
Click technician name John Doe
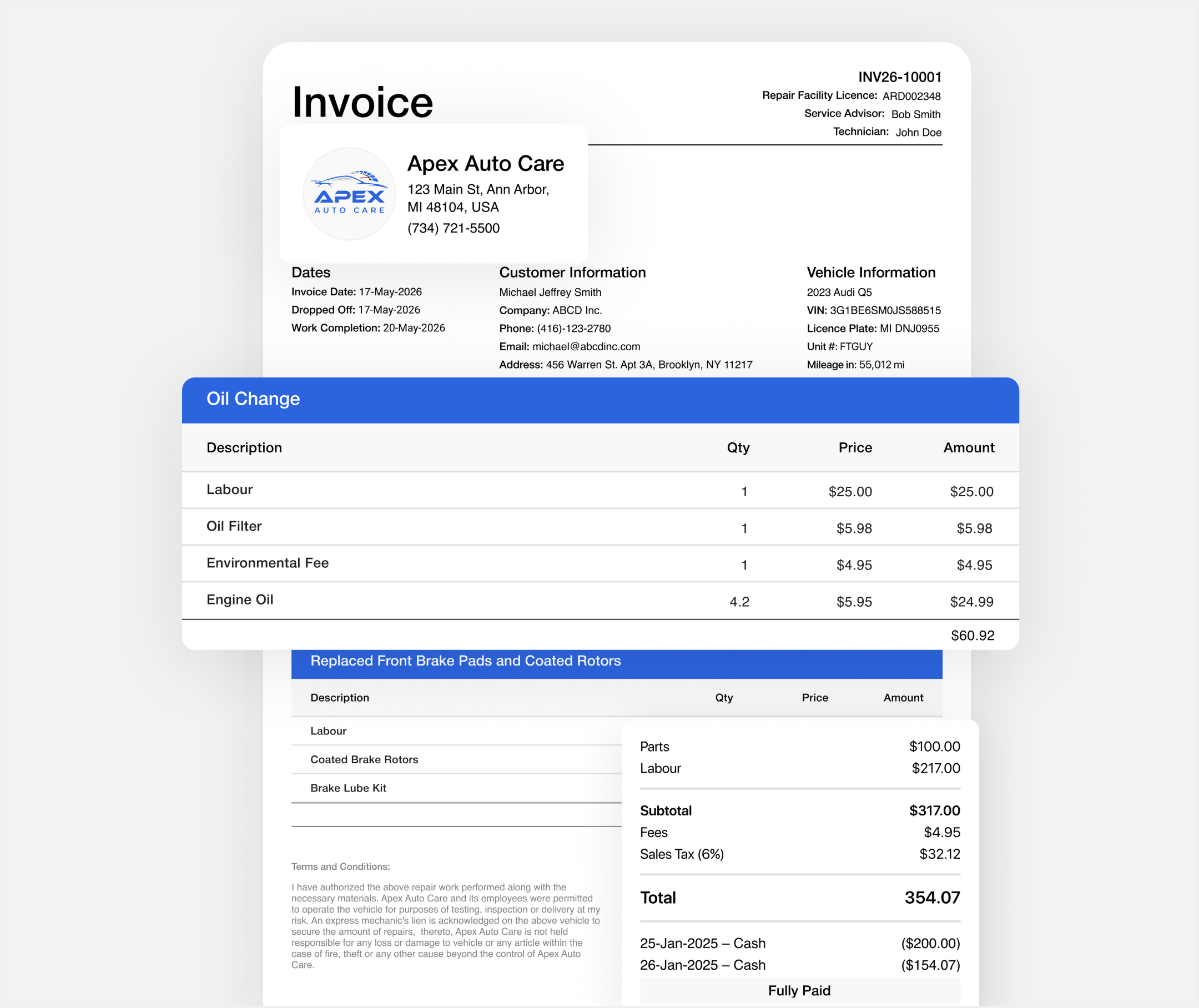(x=918, y=133)
